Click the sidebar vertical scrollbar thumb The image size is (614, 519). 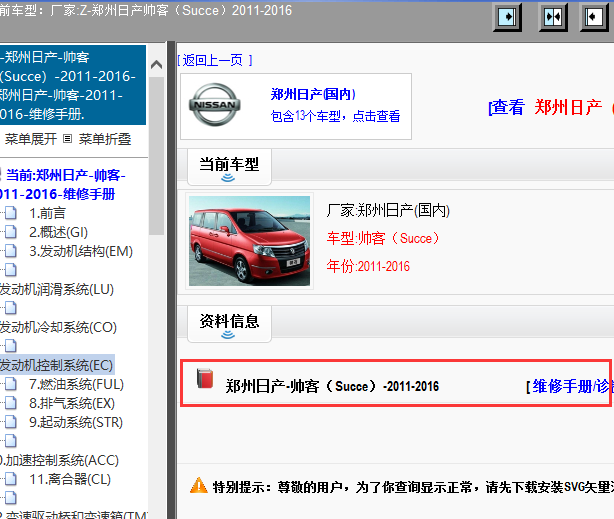tap(157, 156)
